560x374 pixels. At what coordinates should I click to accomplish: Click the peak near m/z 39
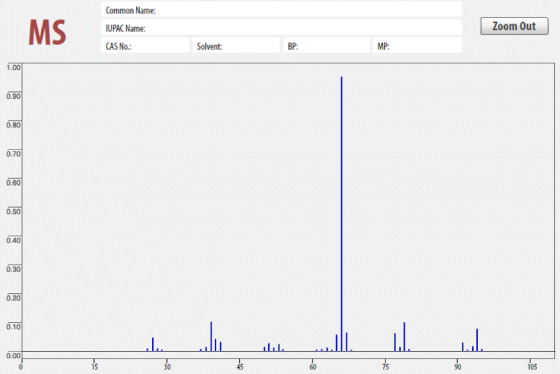pos(211,336)
